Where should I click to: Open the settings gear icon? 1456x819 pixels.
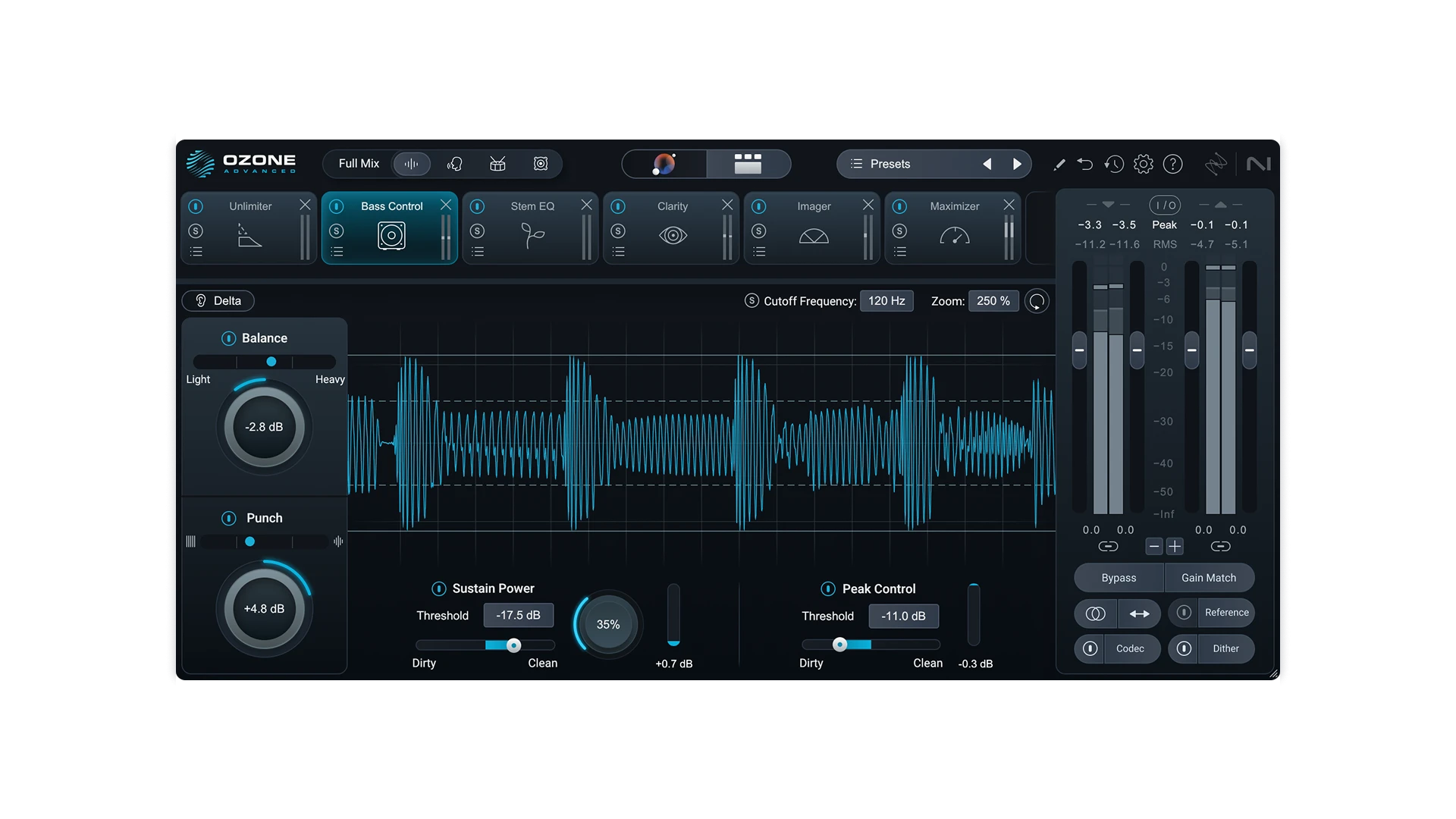[1143, 164]
